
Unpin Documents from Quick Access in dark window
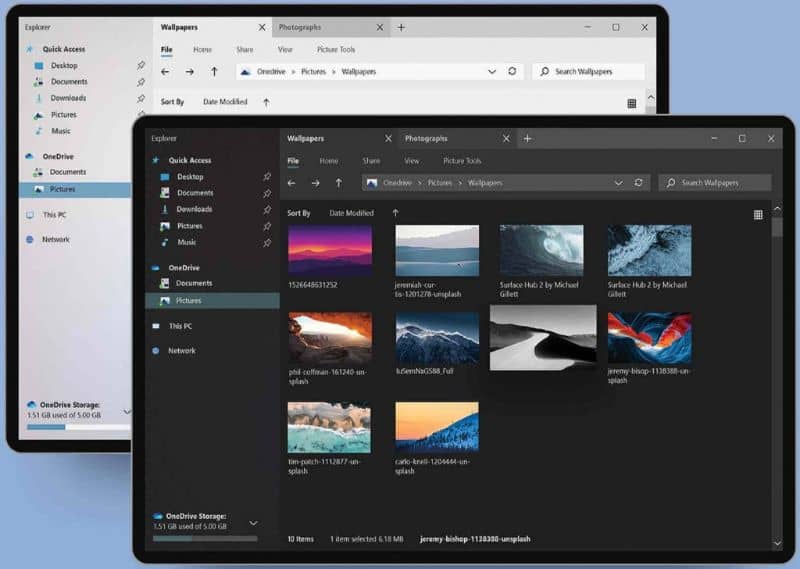pos(267,193)
